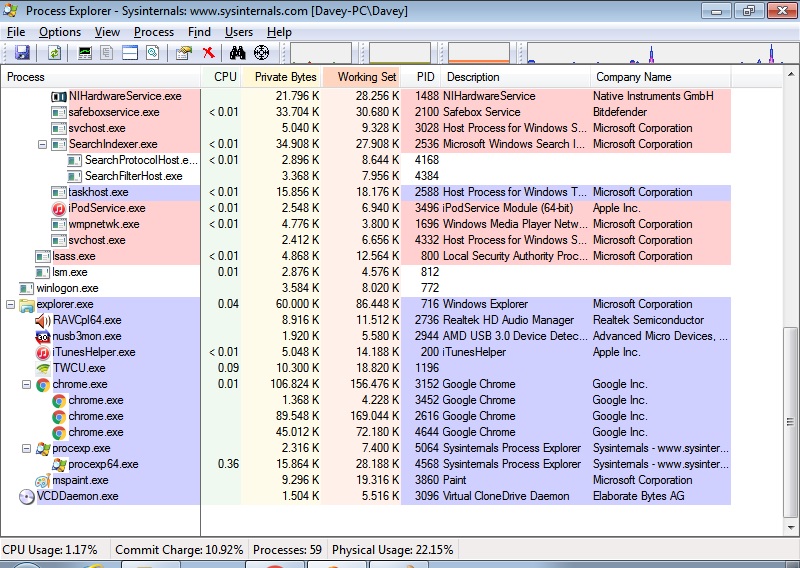Viewport: 800px width, 568px height.
Task: Click the red X Kill Process icon
Action: [208, 53]
